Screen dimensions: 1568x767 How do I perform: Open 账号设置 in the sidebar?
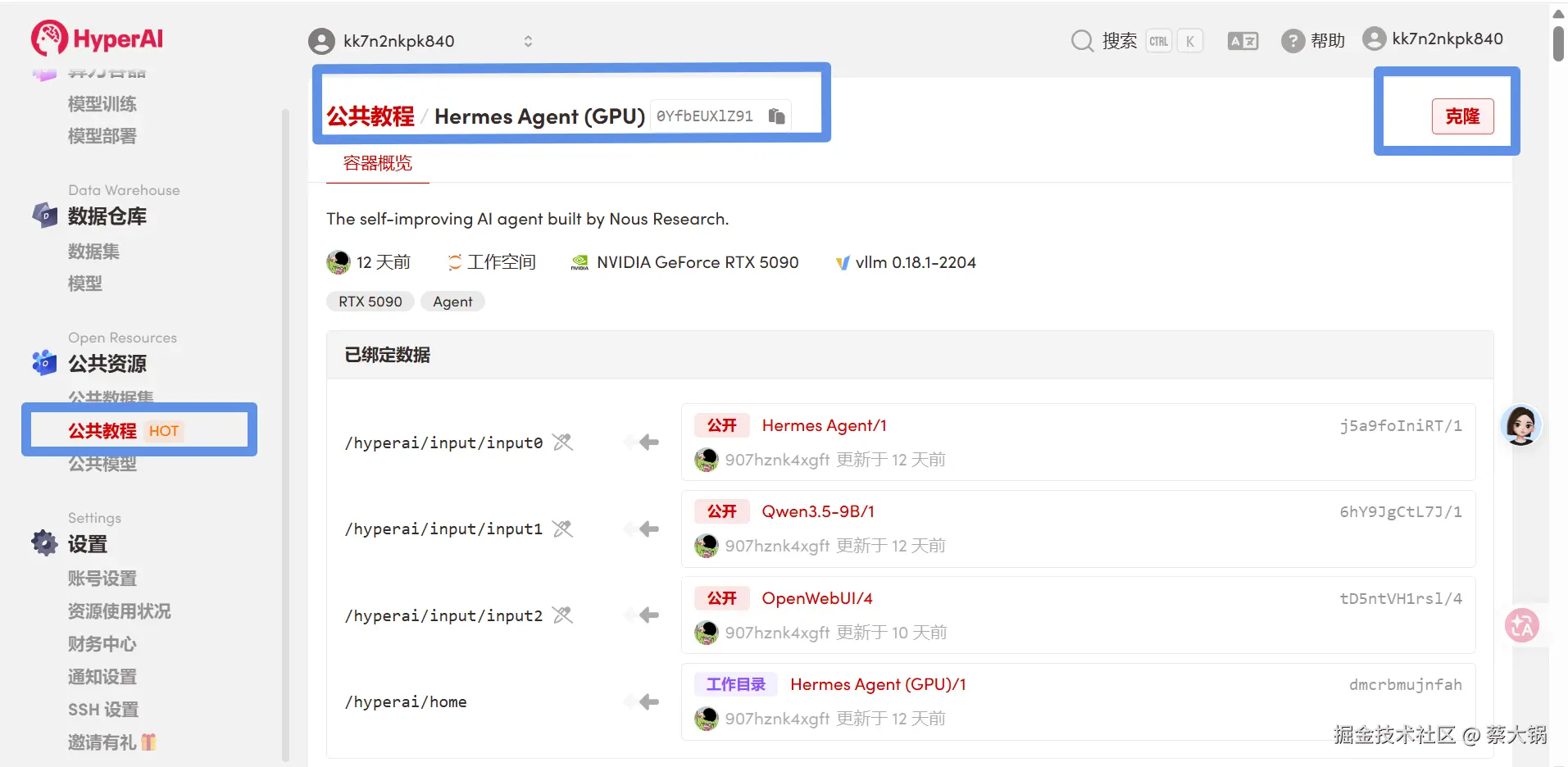(102, 579)
